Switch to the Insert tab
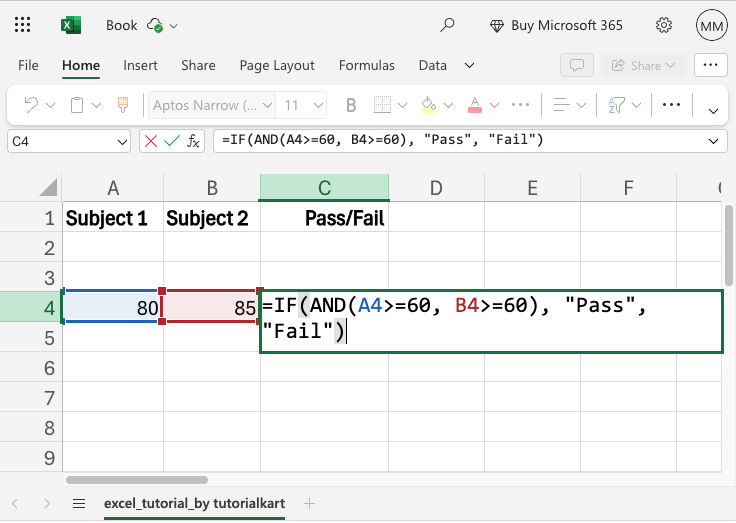The height and width of the screenshot is (523, 736). [140, 65]
